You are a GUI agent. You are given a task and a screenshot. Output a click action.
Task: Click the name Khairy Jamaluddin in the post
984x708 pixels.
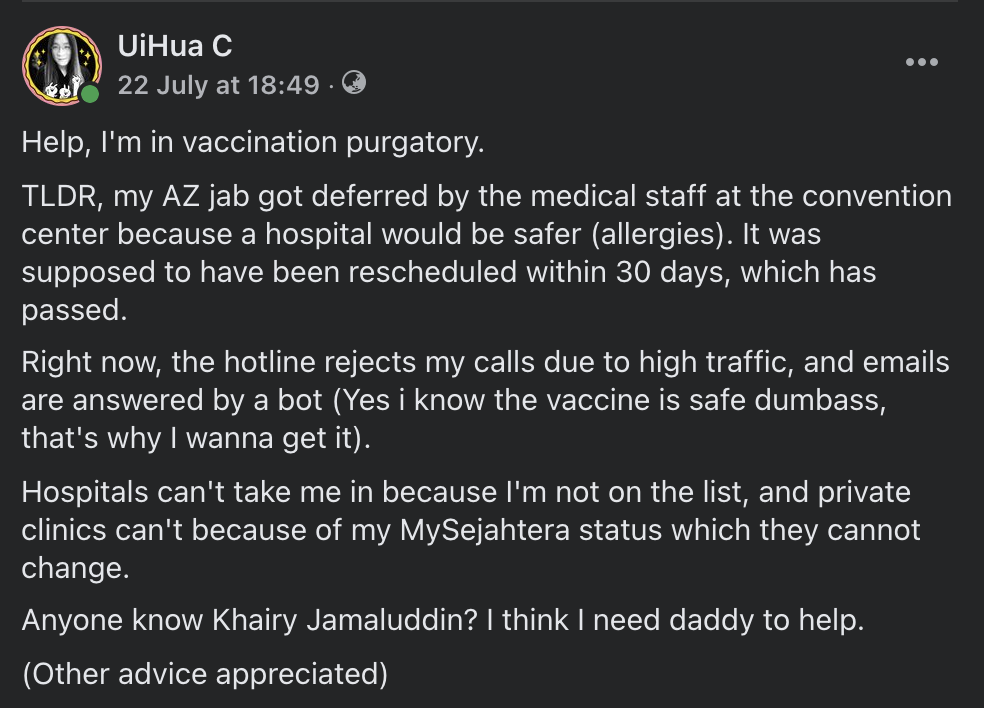point(345,620)
